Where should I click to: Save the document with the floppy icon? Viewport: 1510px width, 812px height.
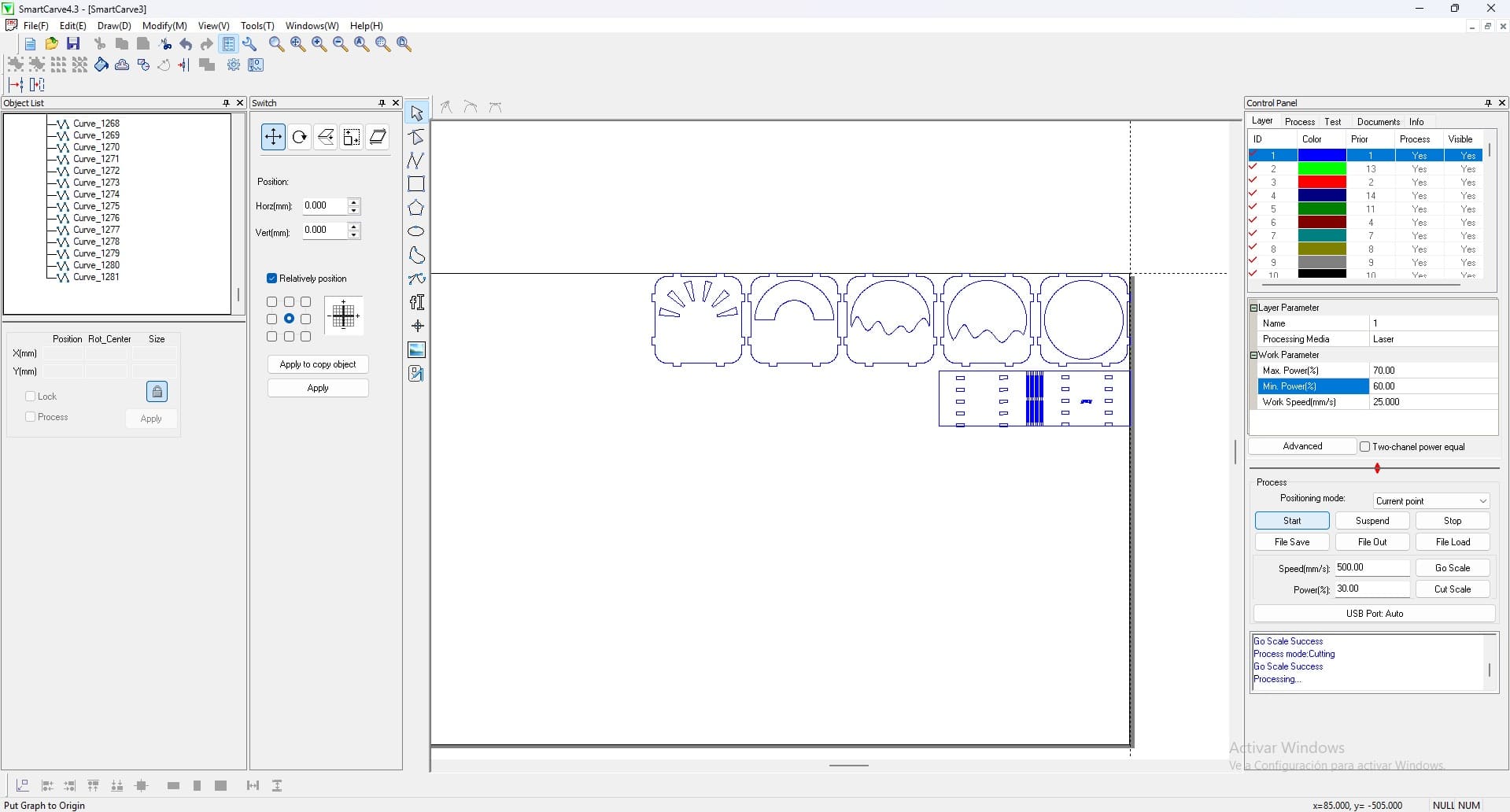[x=73, y=44]
